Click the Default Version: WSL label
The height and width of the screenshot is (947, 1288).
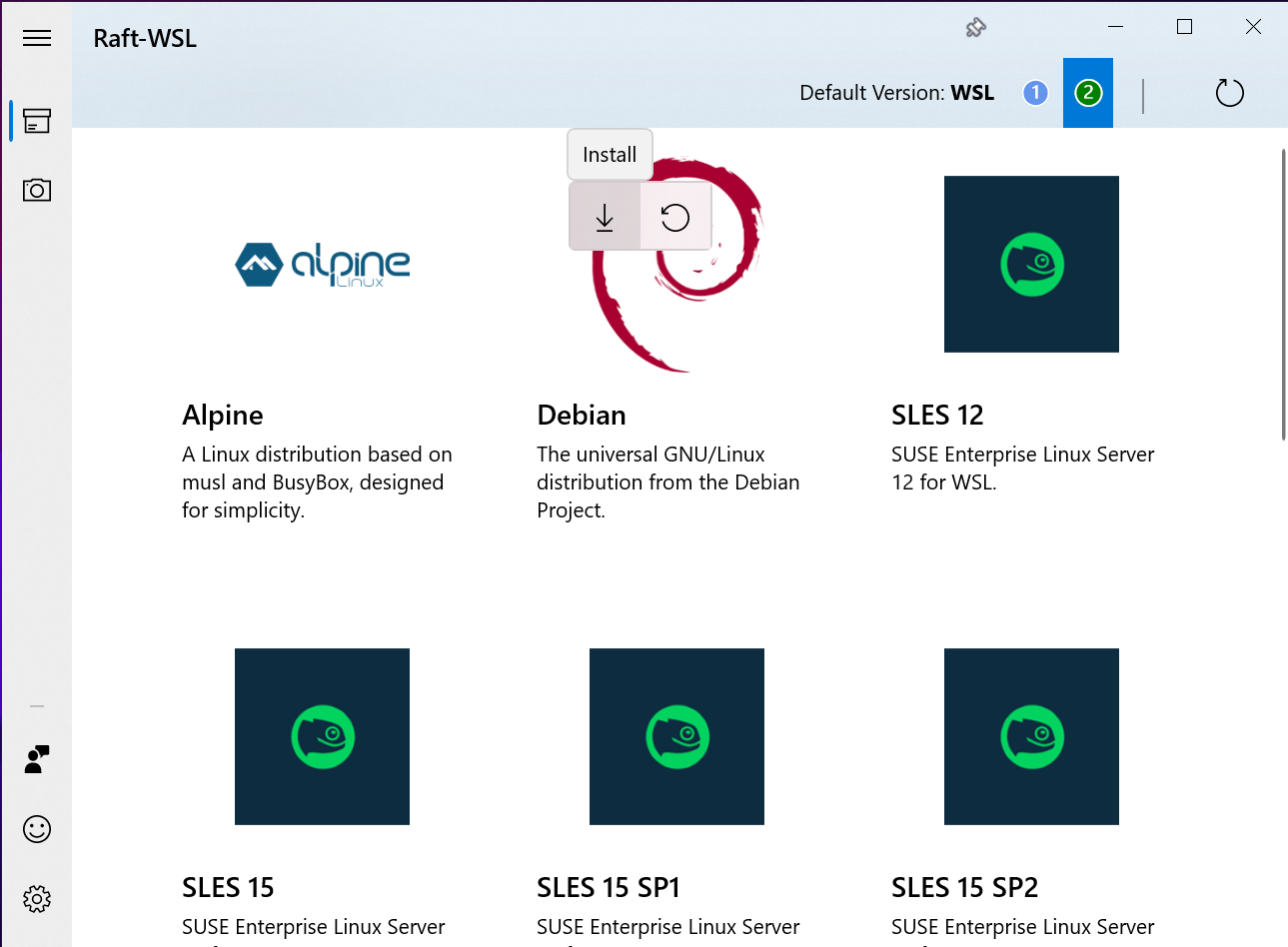click(896, 93)
